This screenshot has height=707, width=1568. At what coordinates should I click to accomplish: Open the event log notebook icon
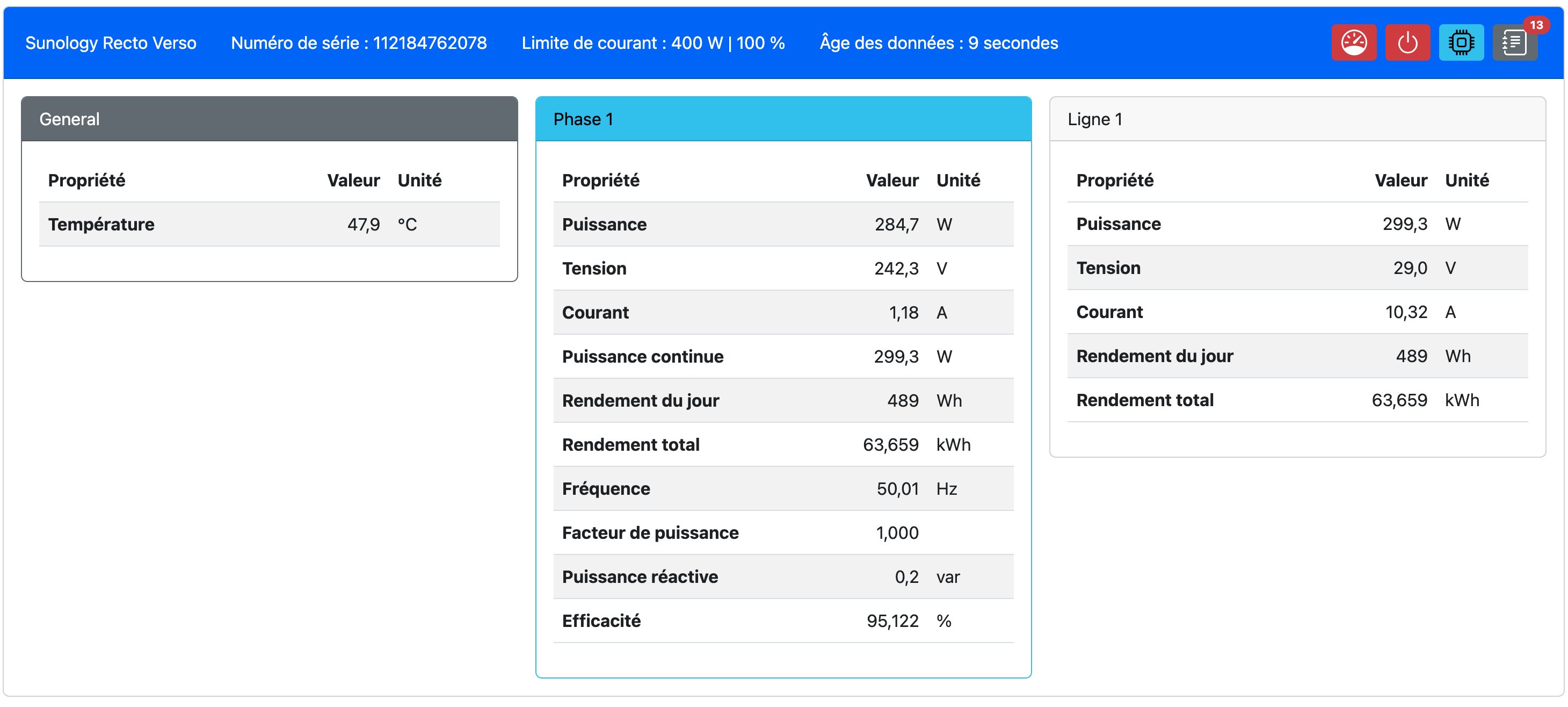tap(1514, 42)
